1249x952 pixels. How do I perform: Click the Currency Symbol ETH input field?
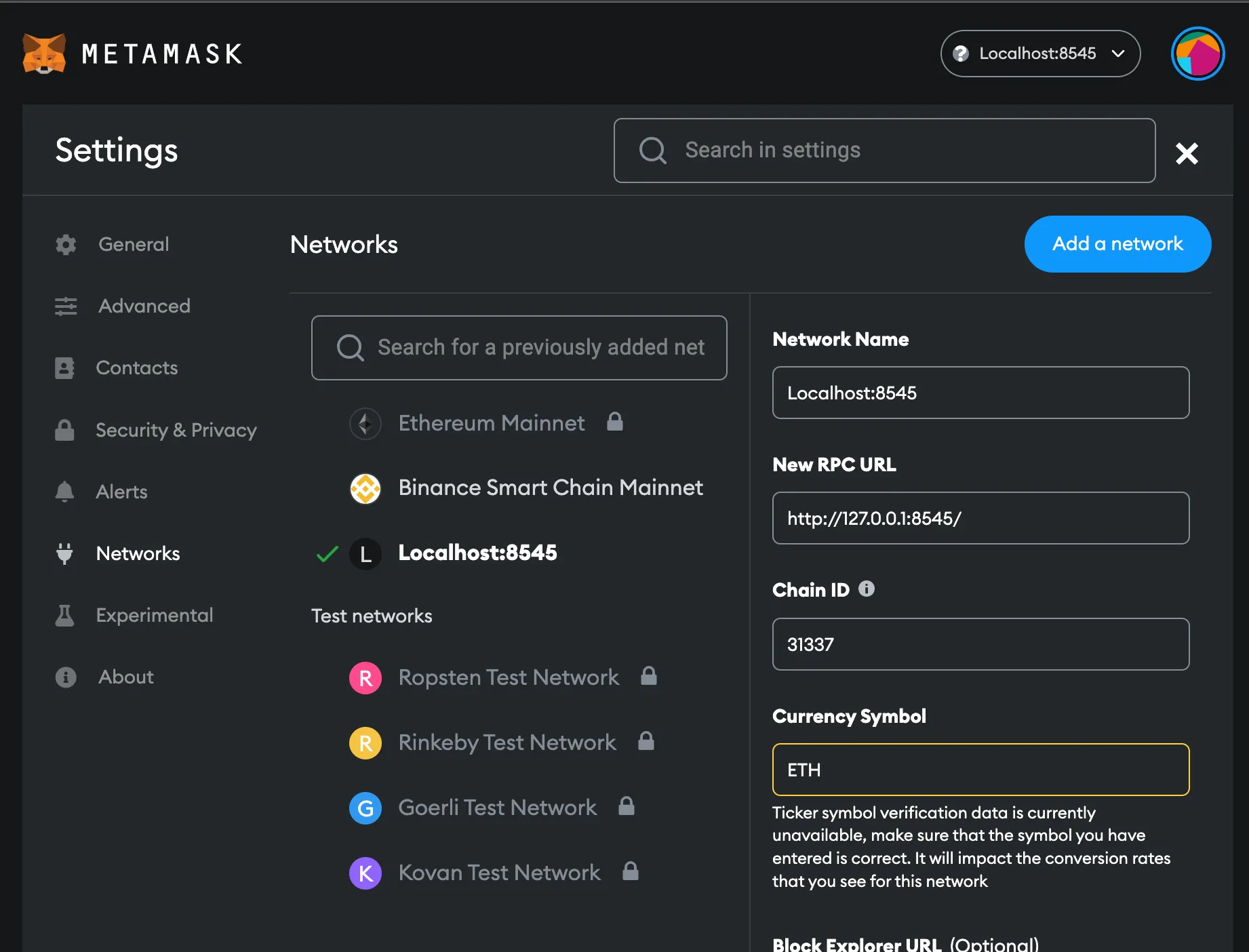click(x=980, y=770)
